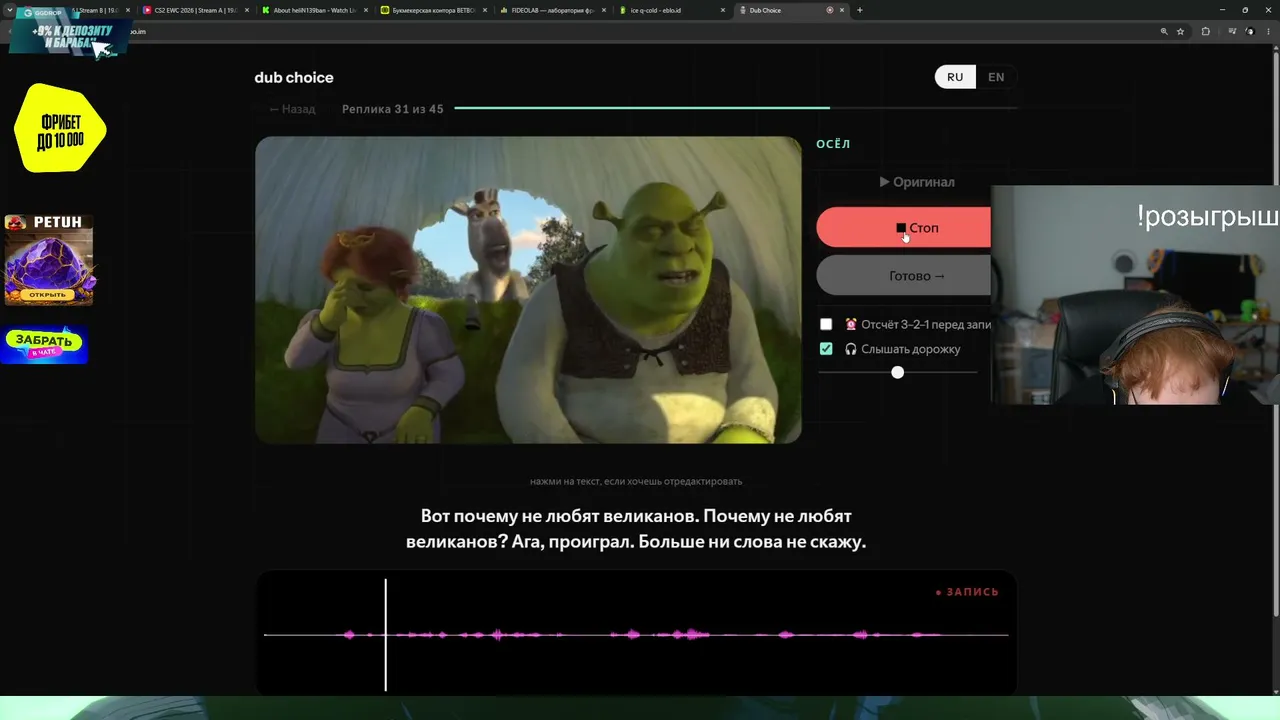Open the tab search dropdown arrow

(x=9, y=10)
